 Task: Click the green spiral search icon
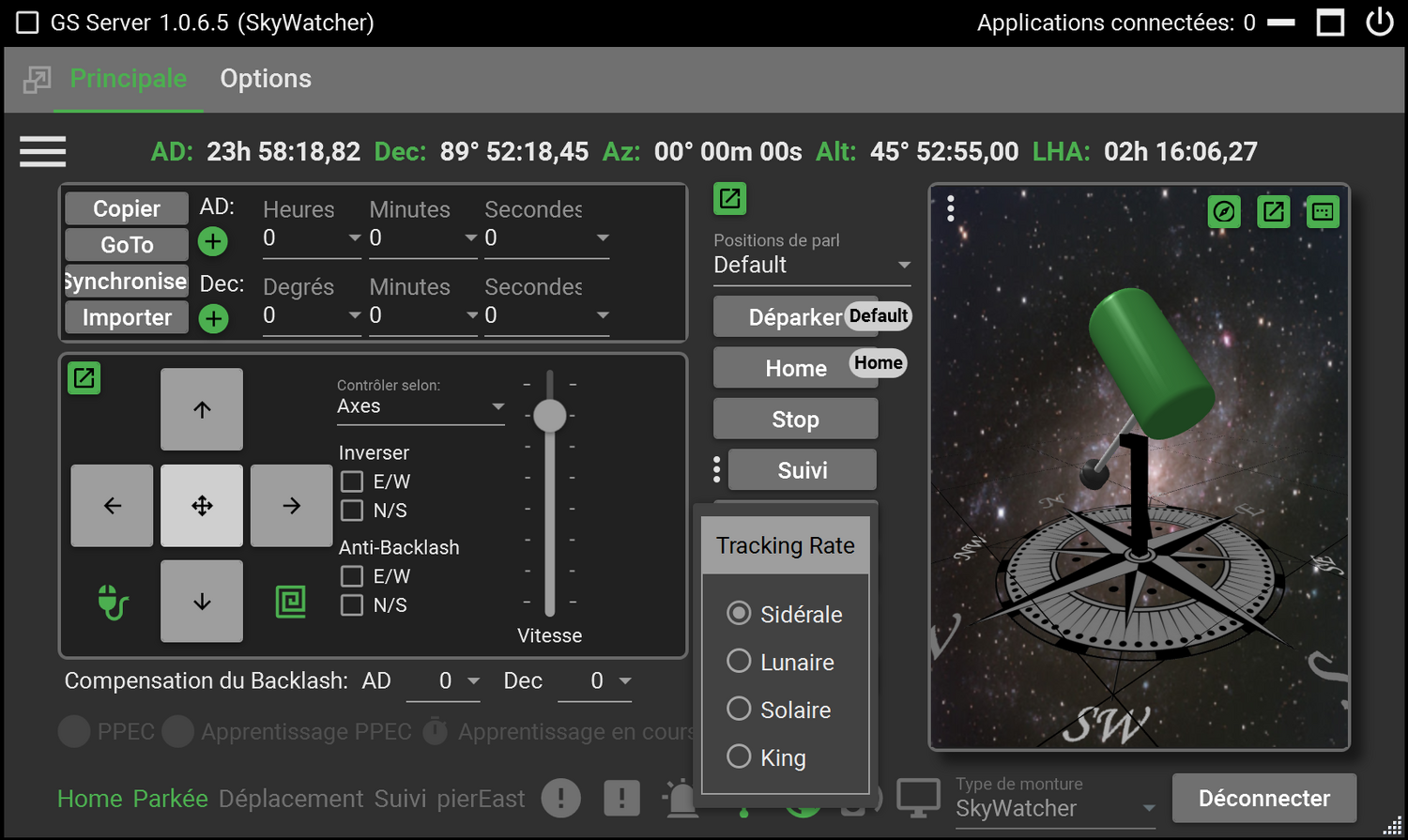click(x=291, y=602)
